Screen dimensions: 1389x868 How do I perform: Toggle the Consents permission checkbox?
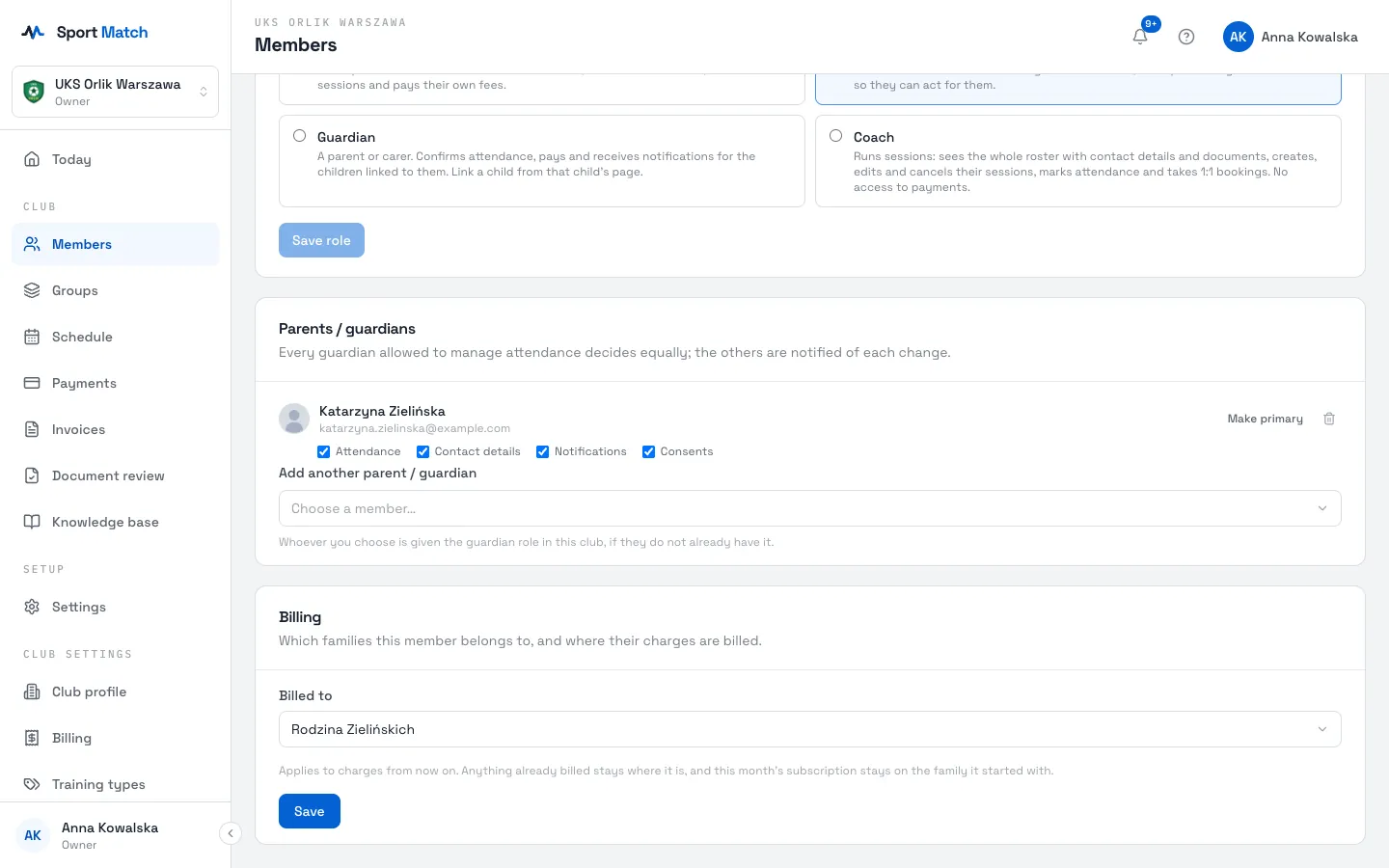click(648, 451)
